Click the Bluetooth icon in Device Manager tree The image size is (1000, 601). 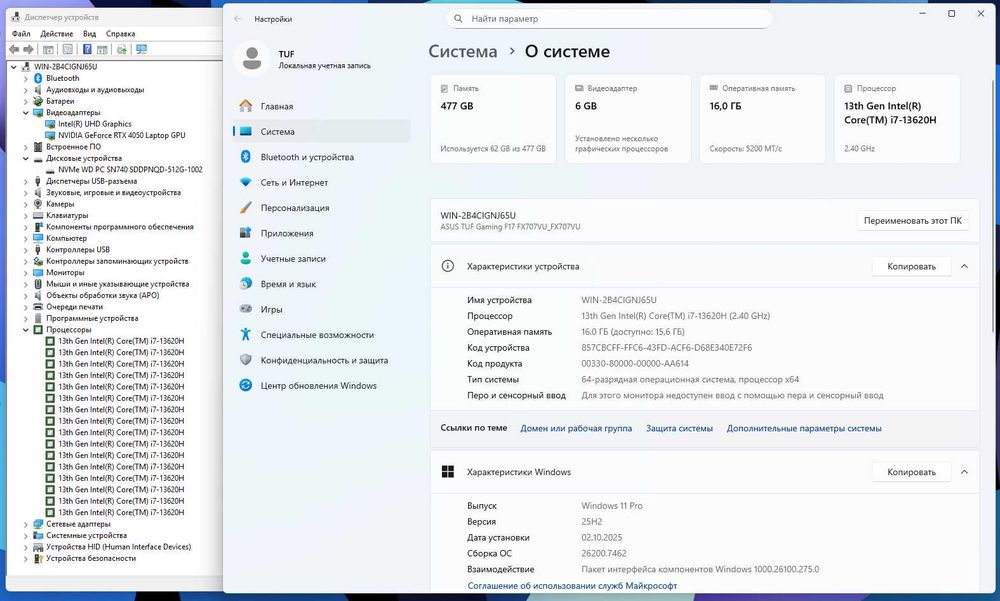(x=38, y=78)
